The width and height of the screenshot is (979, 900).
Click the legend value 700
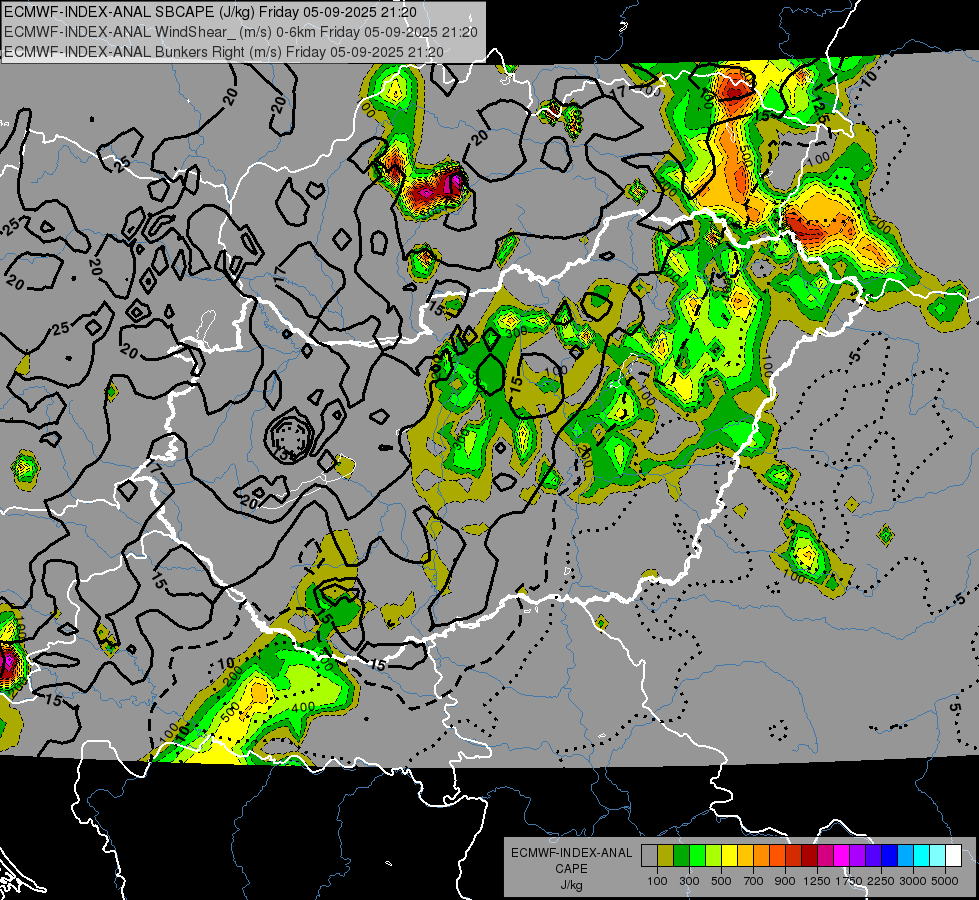(x=754, y=881)
